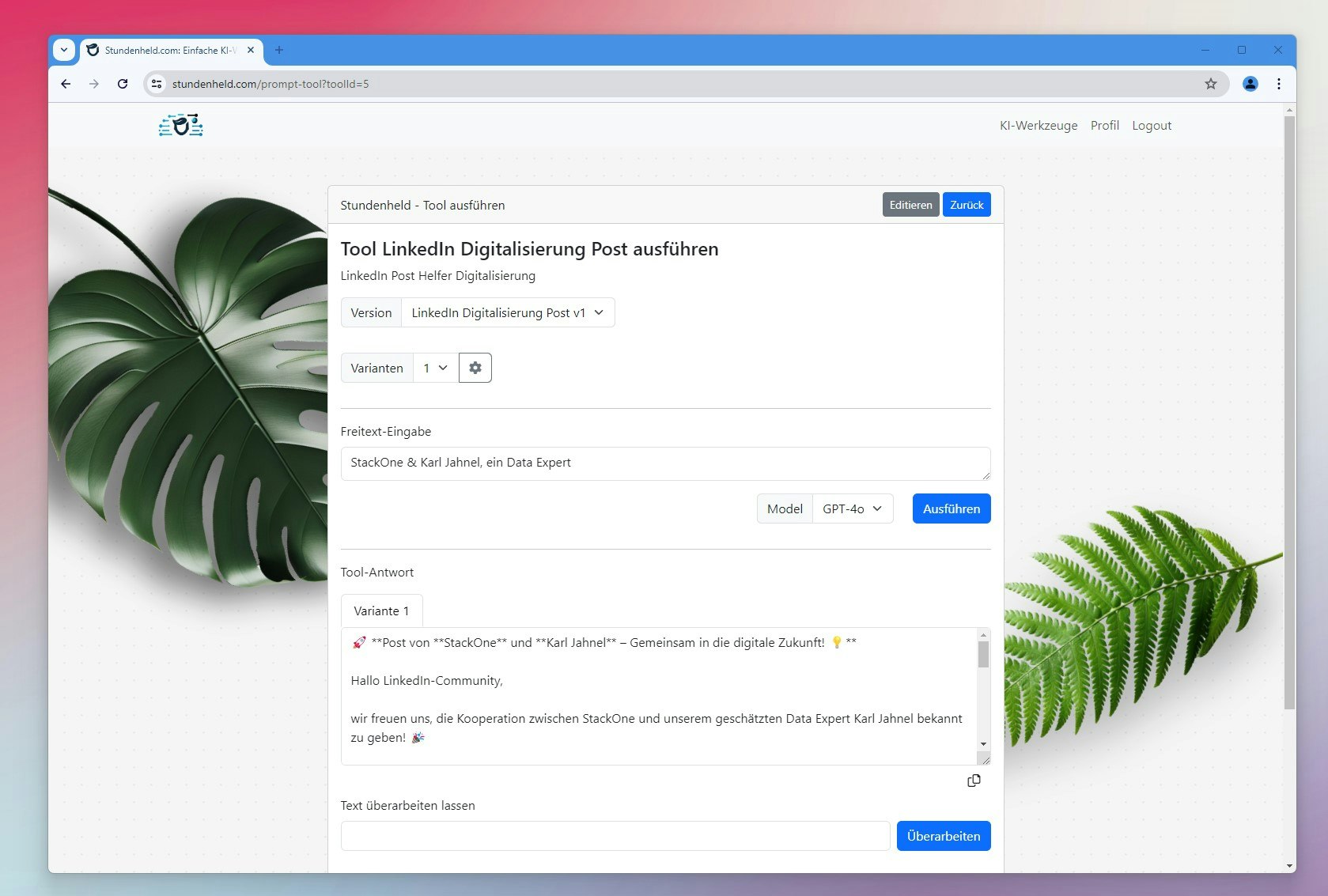
Task: Change the Varianten count dropdown
Action: click(436, 368)
